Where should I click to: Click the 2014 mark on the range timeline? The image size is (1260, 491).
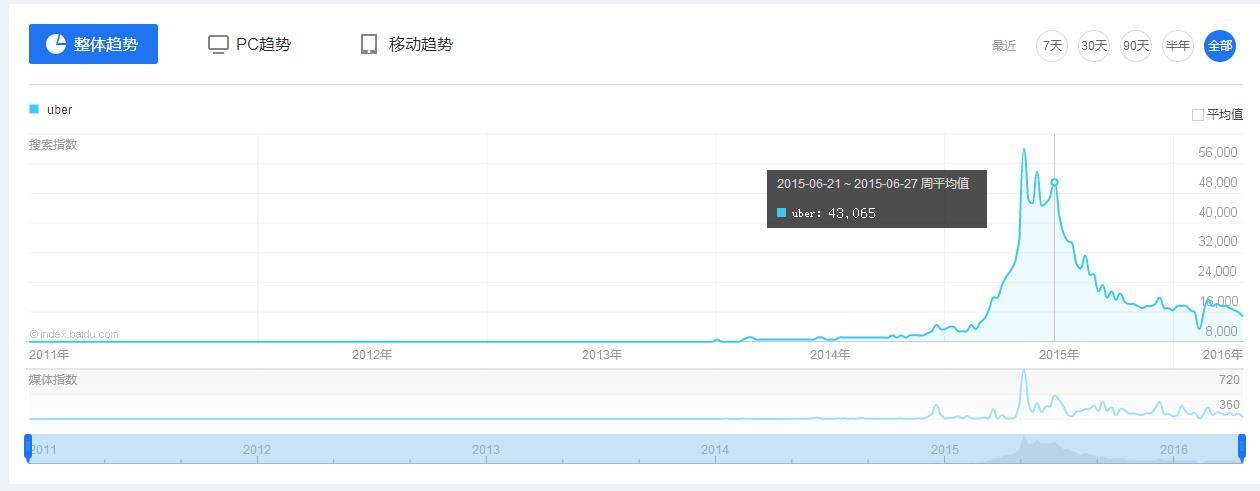[715, 450]
